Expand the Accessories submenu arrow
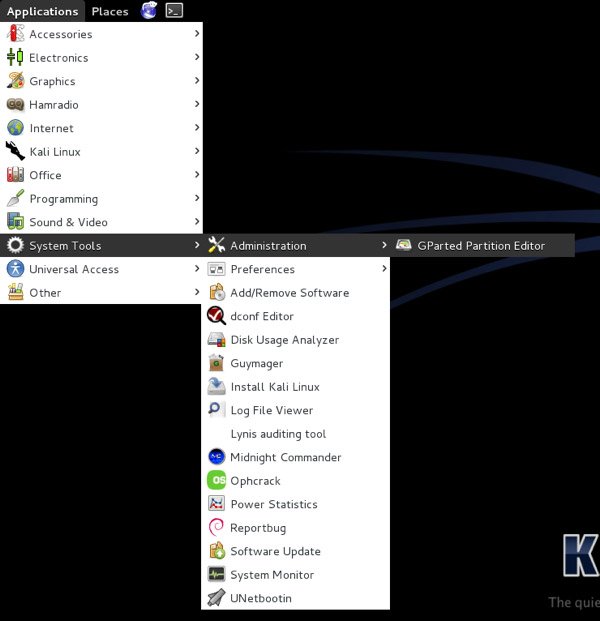The height and width of the screenshot is (621, 600). pos(197,34)
